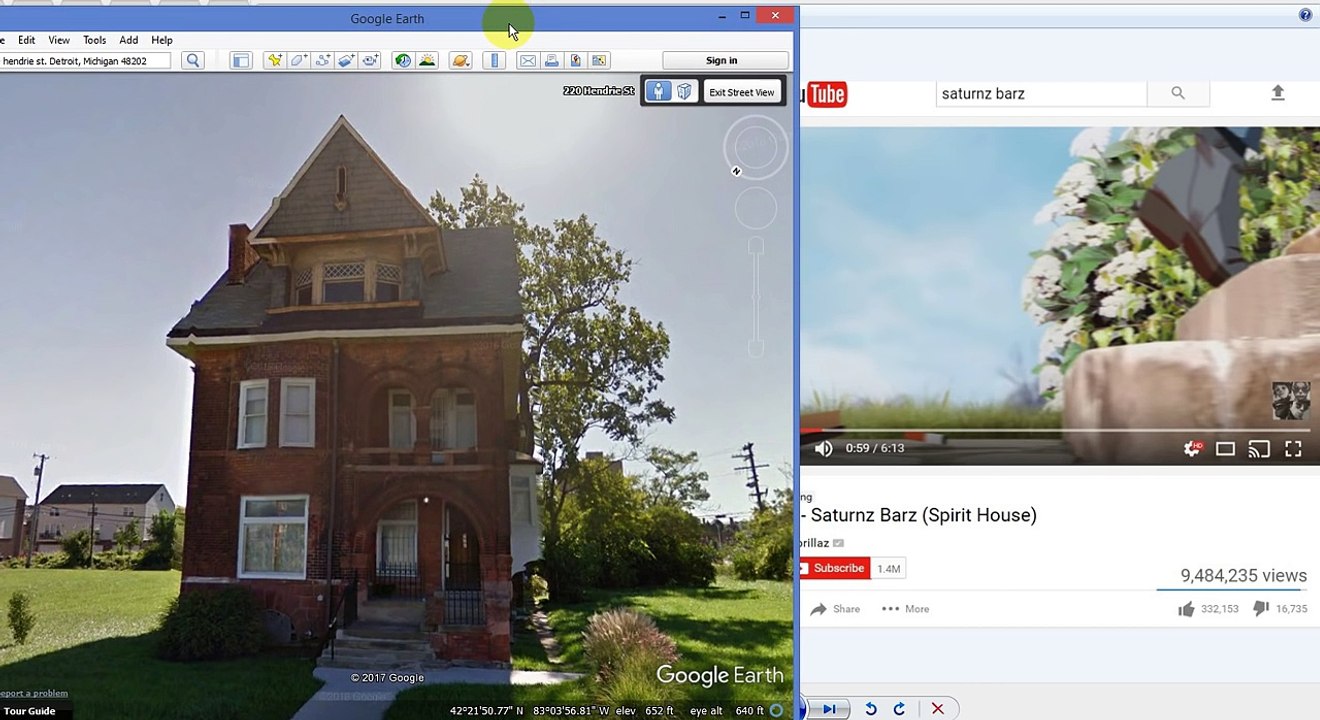
Task: Click the Google Earth address search field
Action: pos(84,61)
